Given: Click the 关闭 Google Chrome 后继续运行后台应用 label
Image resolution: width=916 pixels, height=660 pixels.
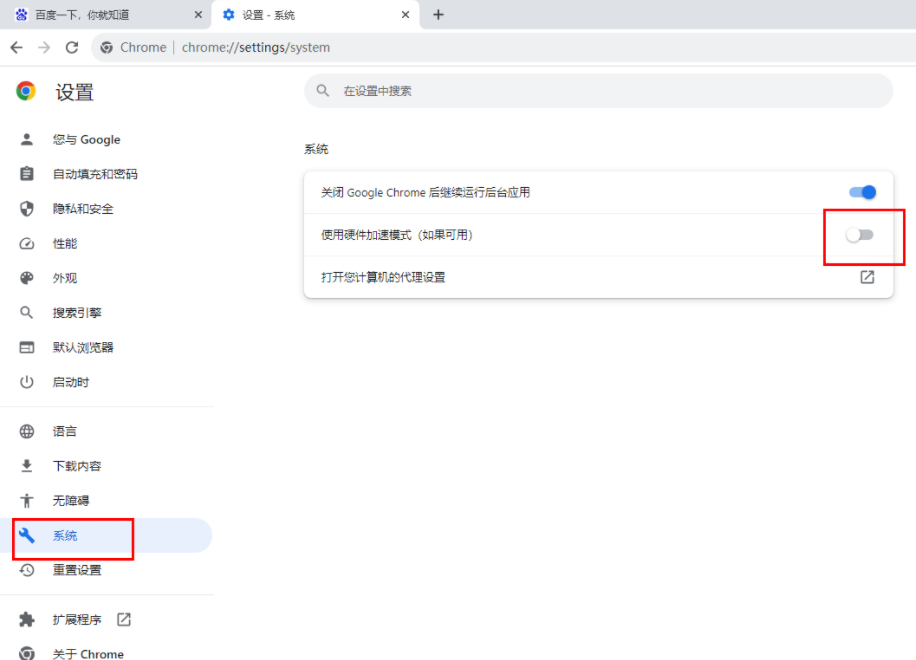Looking at the screenshot, I should point(425,192).
